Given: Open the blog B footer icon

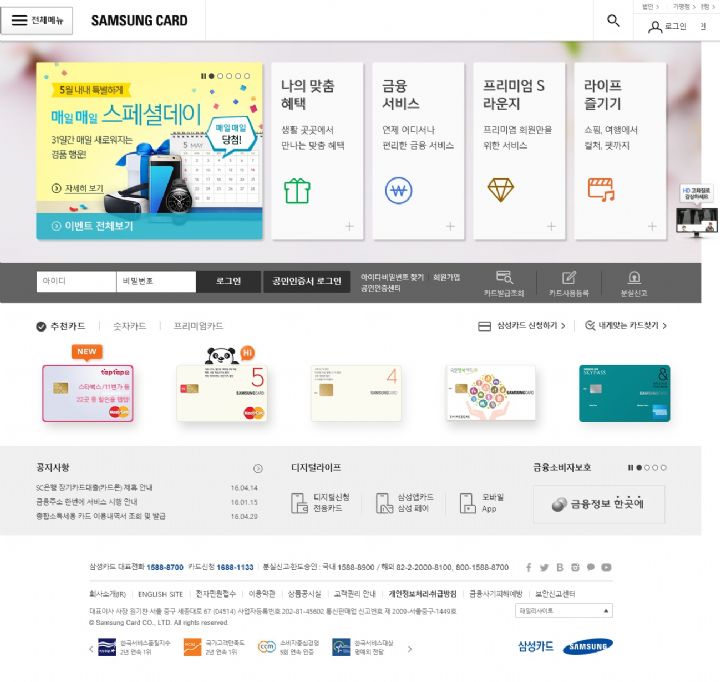Looking at the screenshot, I should (560, 567).
